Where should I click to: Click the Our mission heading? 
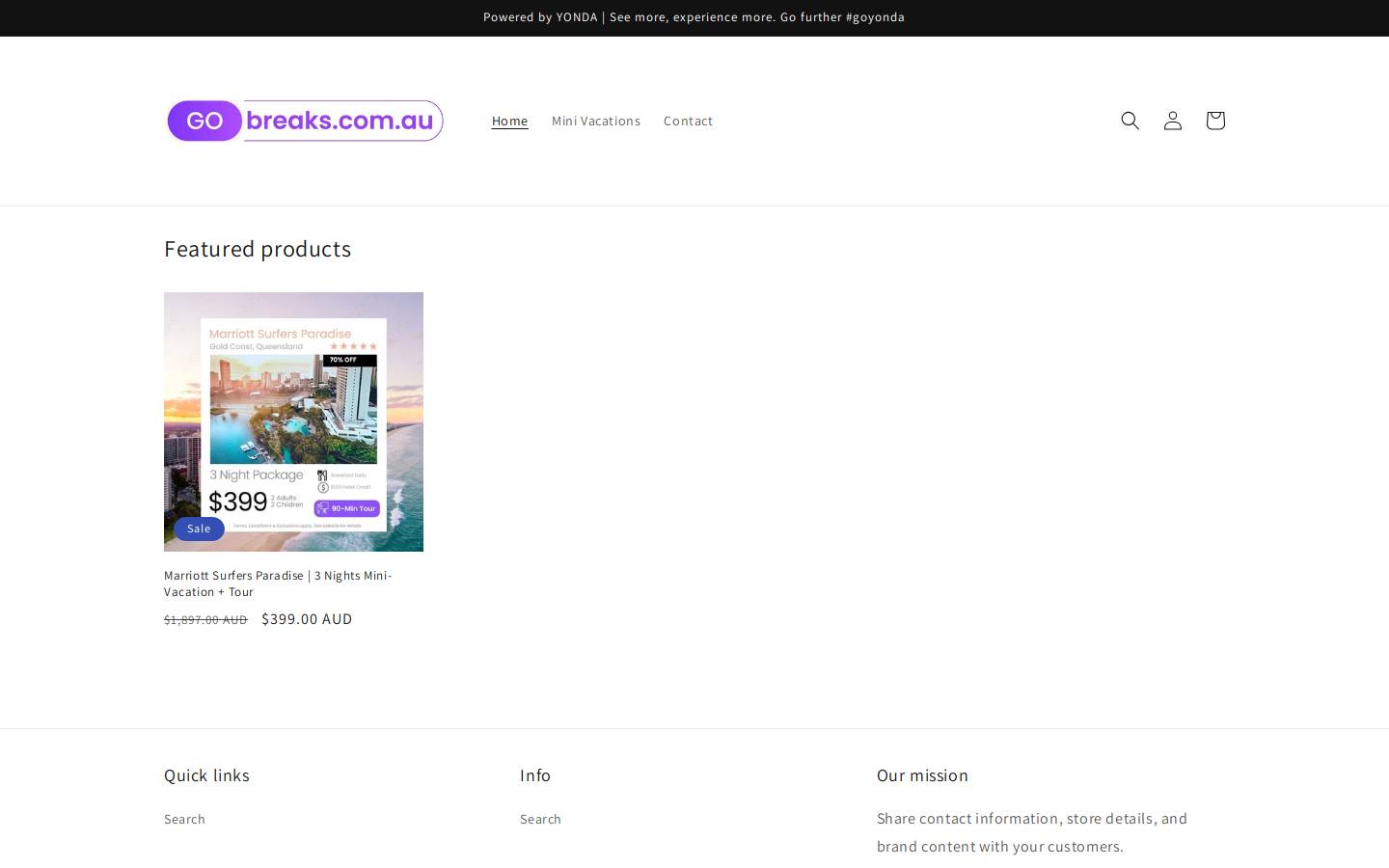pos(922,775)
